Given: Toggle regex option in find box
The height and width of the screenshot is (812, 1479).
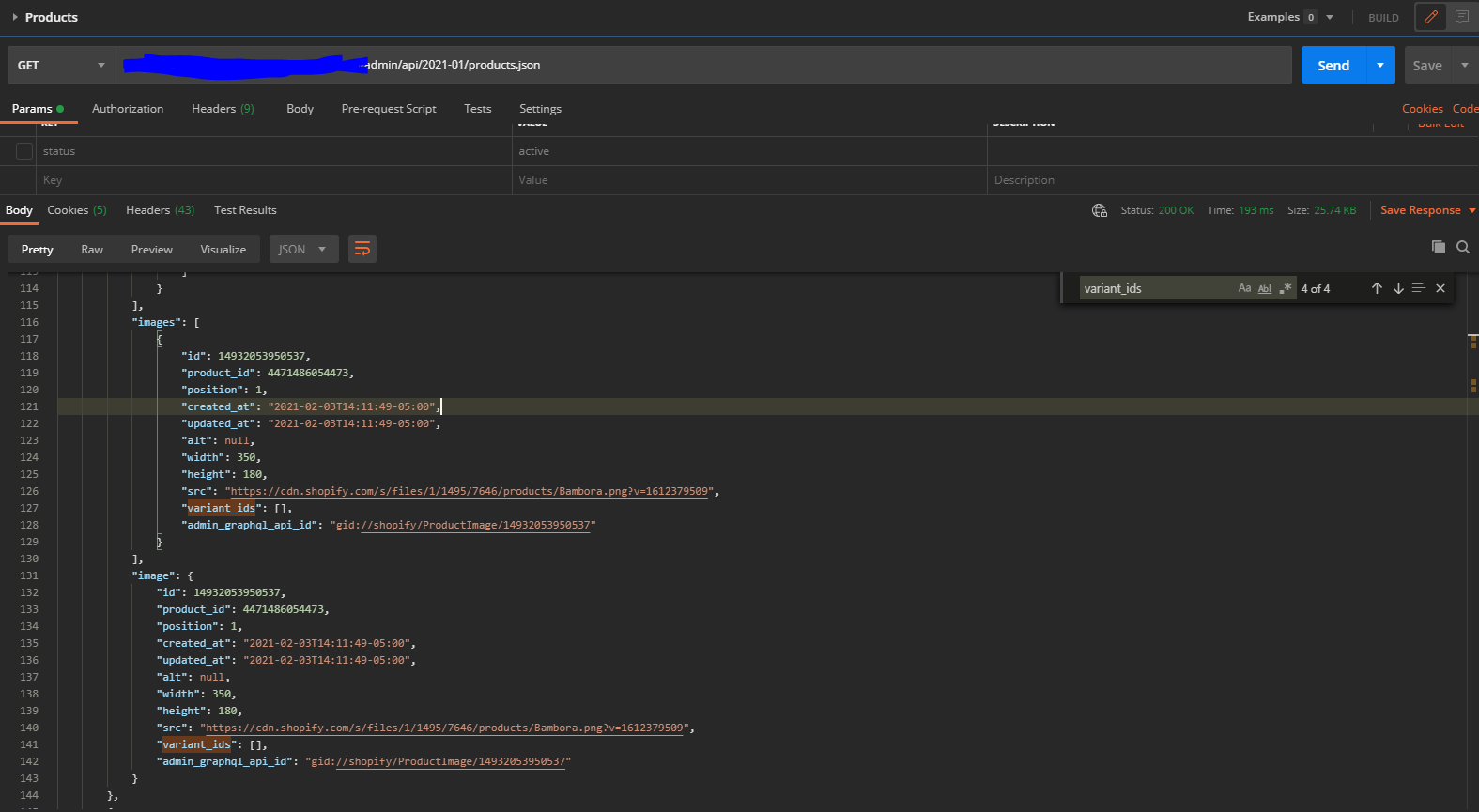Looking at the screenshot, I should point(1286,288).
